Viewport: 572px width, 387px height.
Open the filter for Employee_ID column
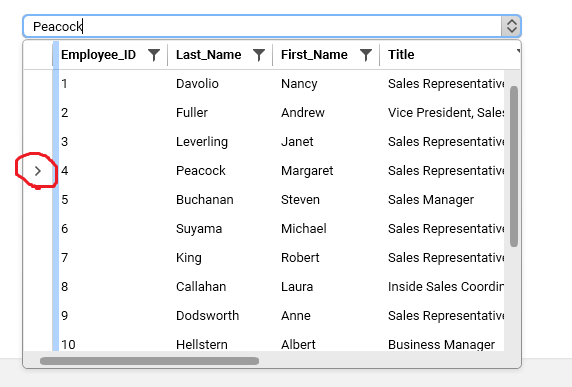point(154,55)
